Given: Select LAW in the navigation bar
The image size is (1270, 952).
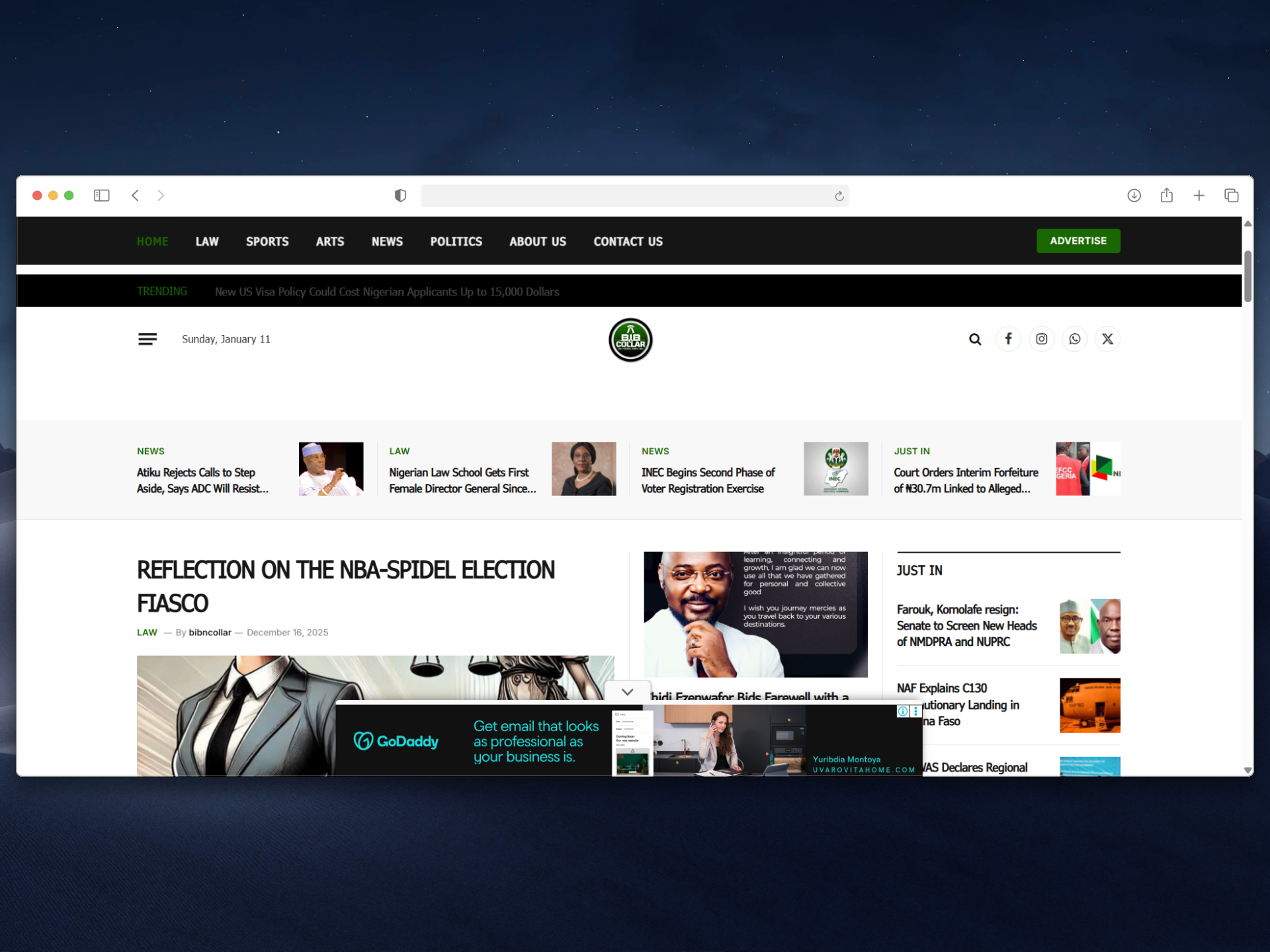Looking at the screenshot, I should [207, 241].
